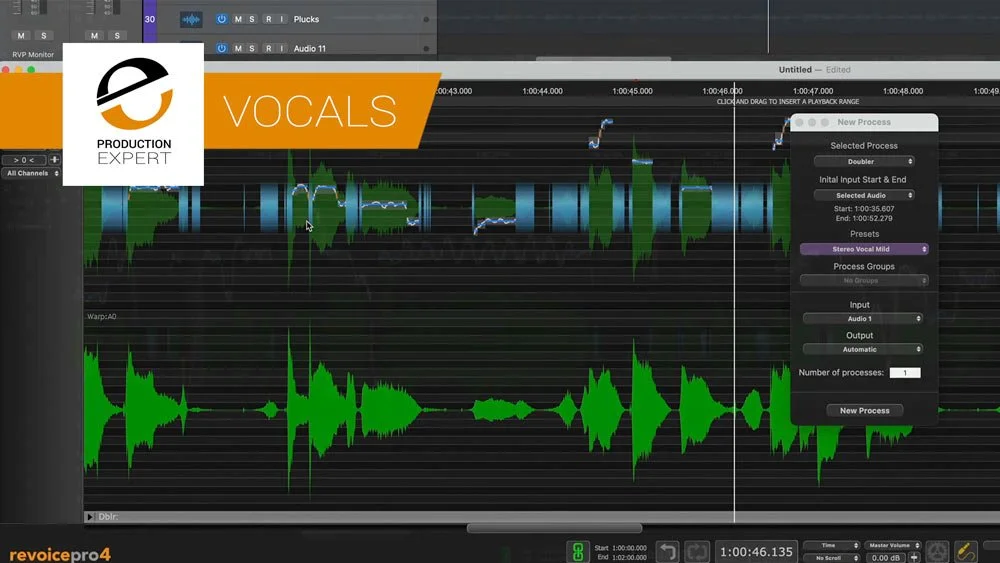Click the 1:00:47.000 ruler mark
This screenshot has height=563, width=1000.
coord(812,91)
